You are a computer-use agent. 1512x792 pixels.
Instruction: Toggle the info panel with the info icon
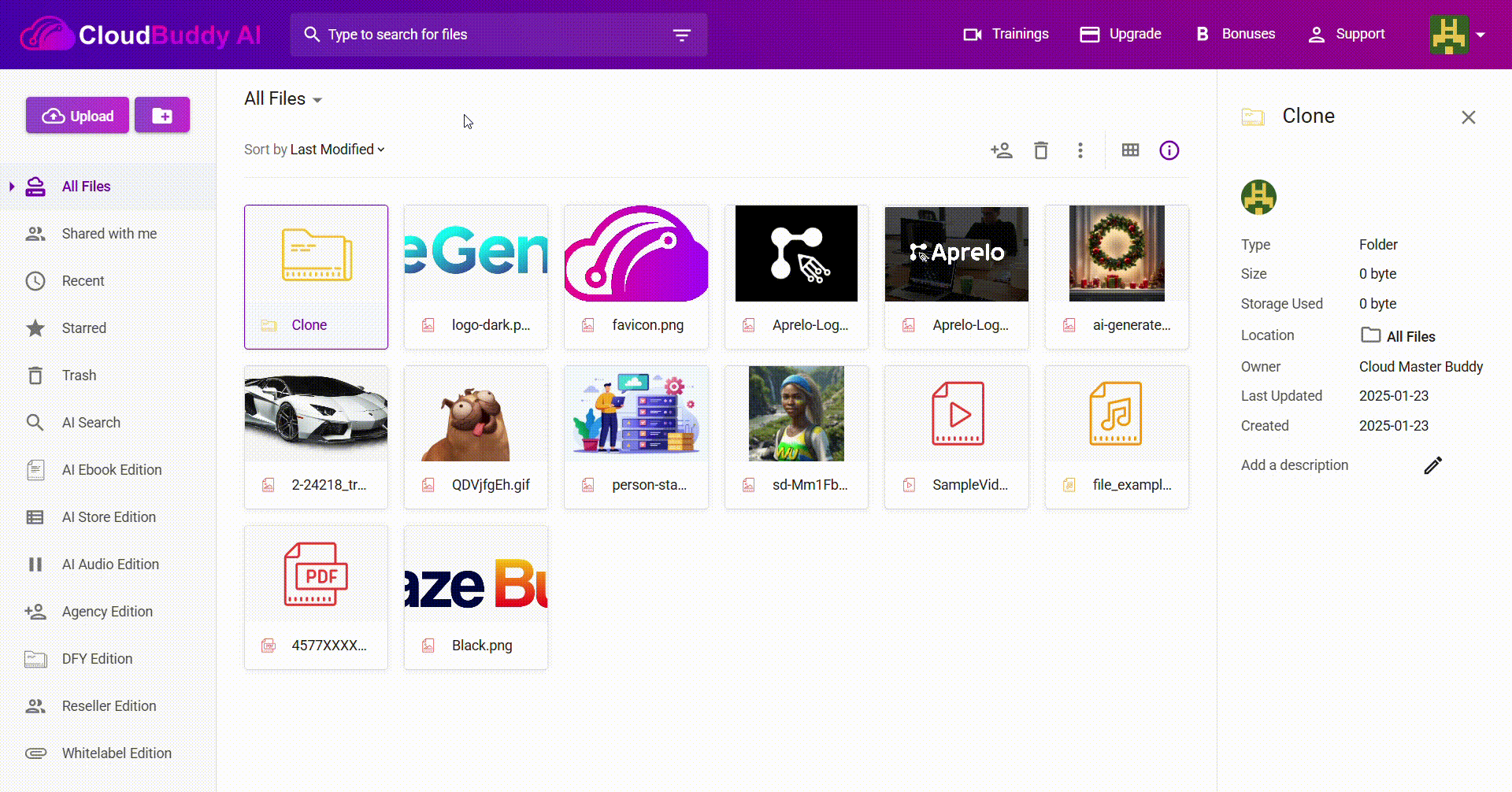click(1169, 150)
